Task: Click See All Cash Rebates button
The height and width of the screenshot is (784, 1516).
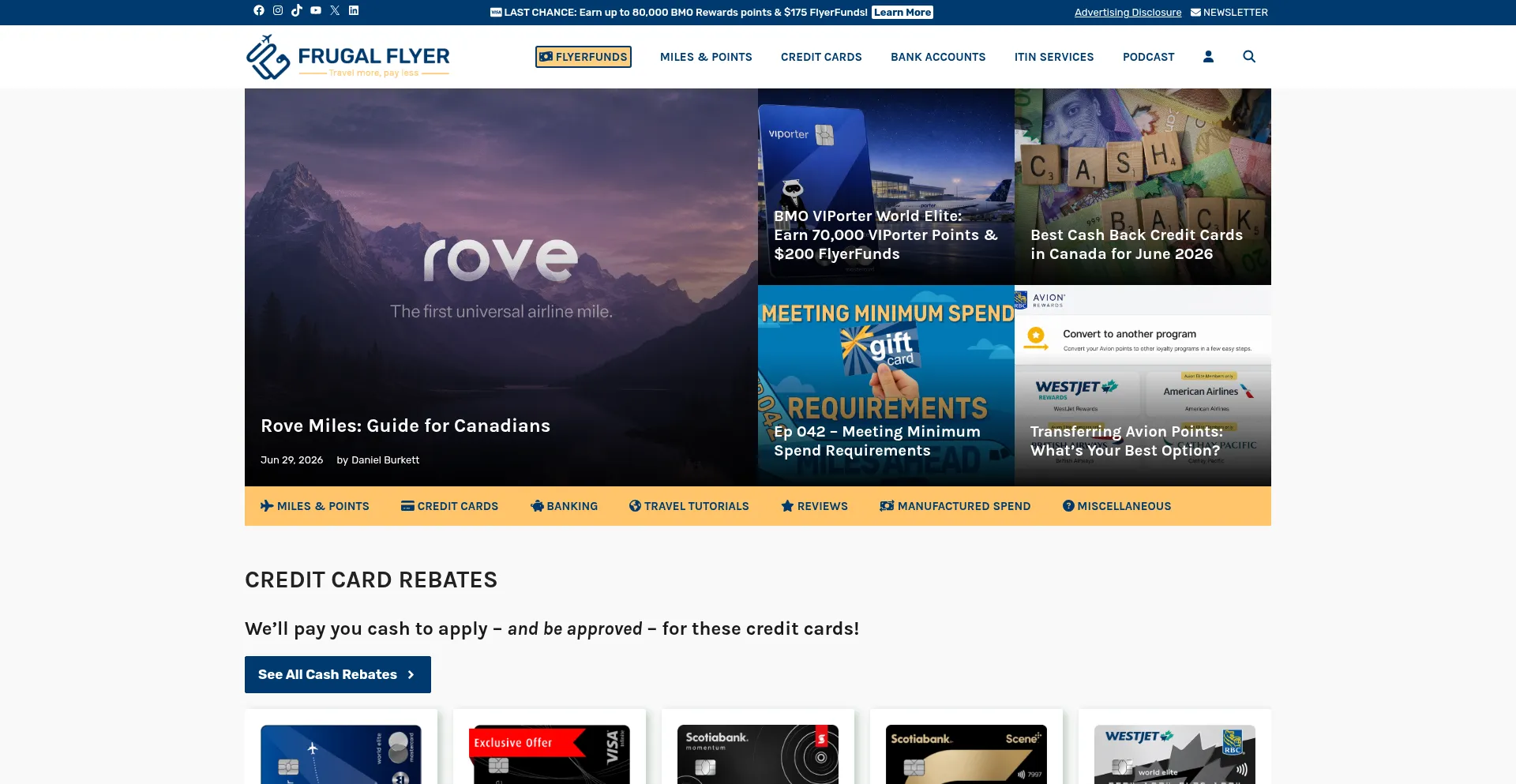Action: tap(338, 674)
